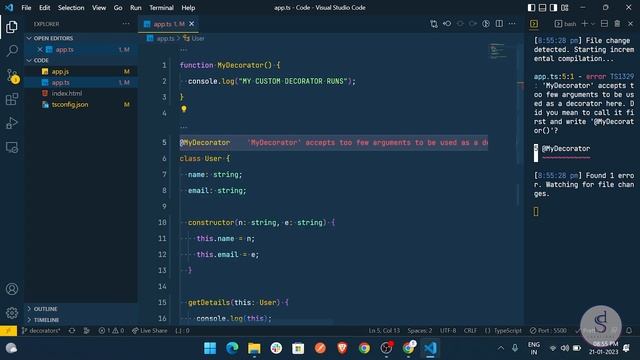This screenshot has width=640, height=360.
Task: Select app.ts under the CODE folder
Action: click(81, 82)
